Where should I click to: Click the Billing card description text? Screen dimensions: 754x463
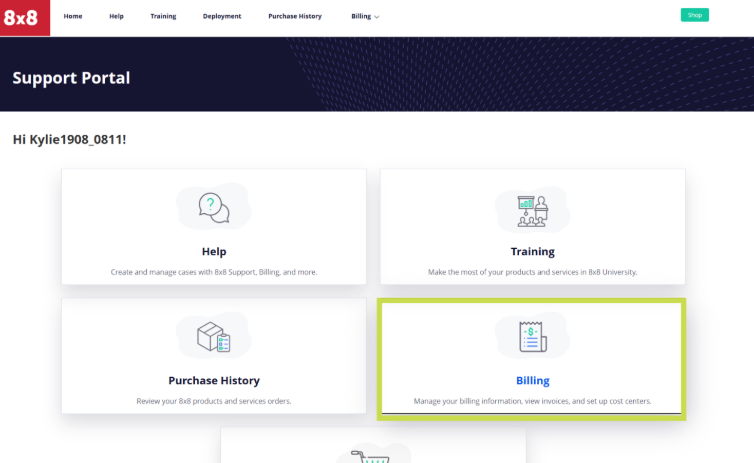coord(532,401)
